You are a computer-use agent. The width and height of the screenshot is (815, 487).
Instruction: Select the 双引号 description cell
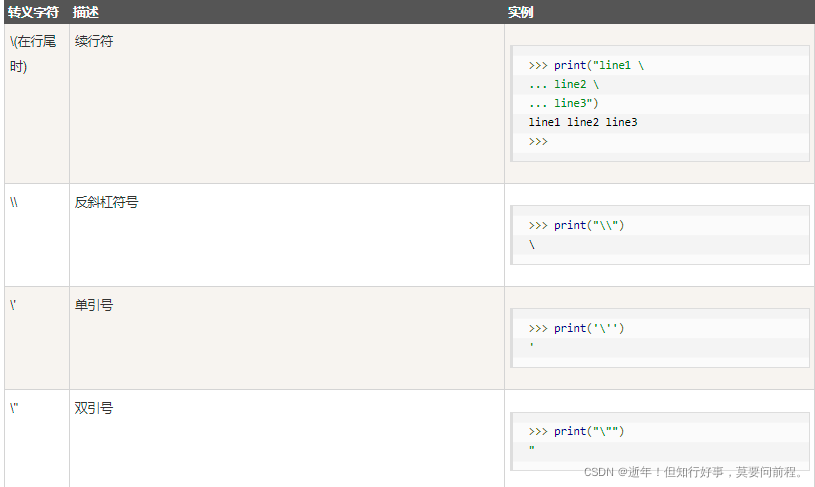[287, 439]
